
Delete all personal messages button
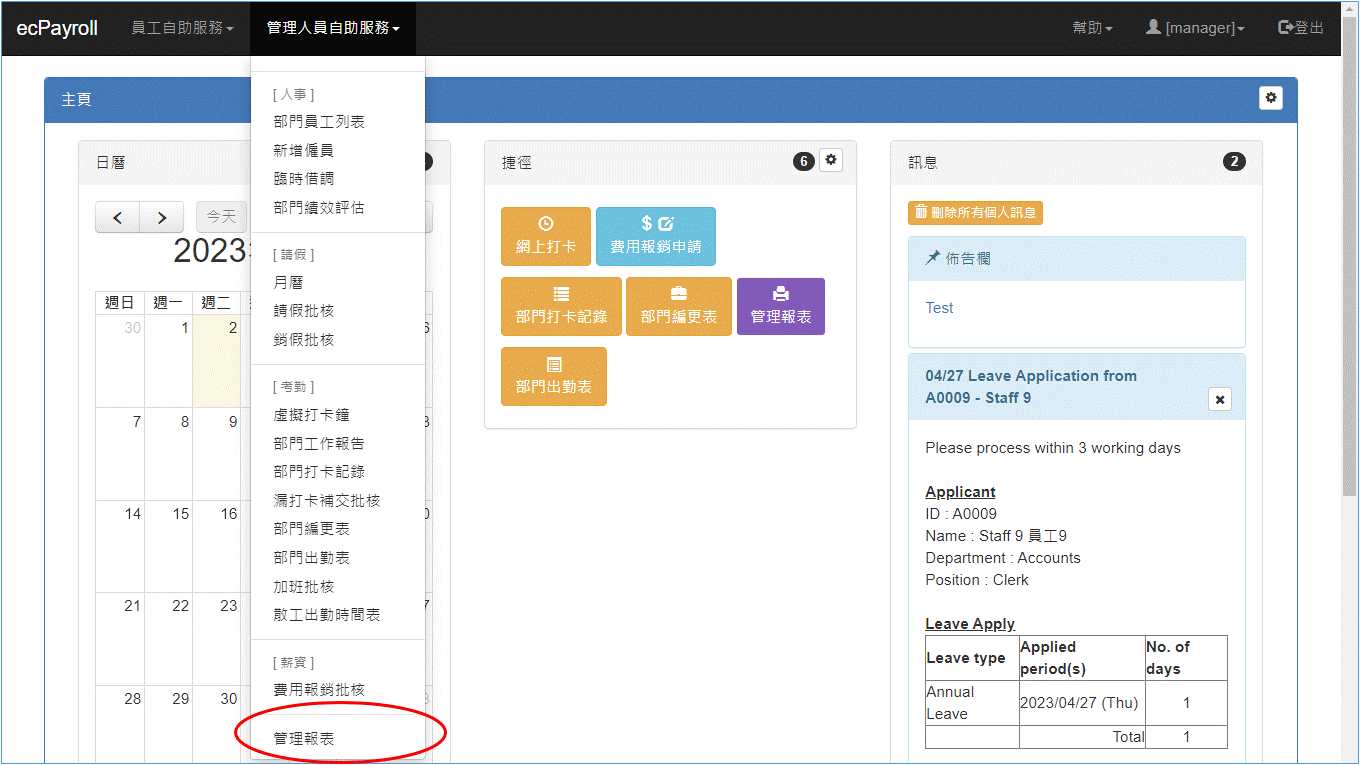(975, 212)
